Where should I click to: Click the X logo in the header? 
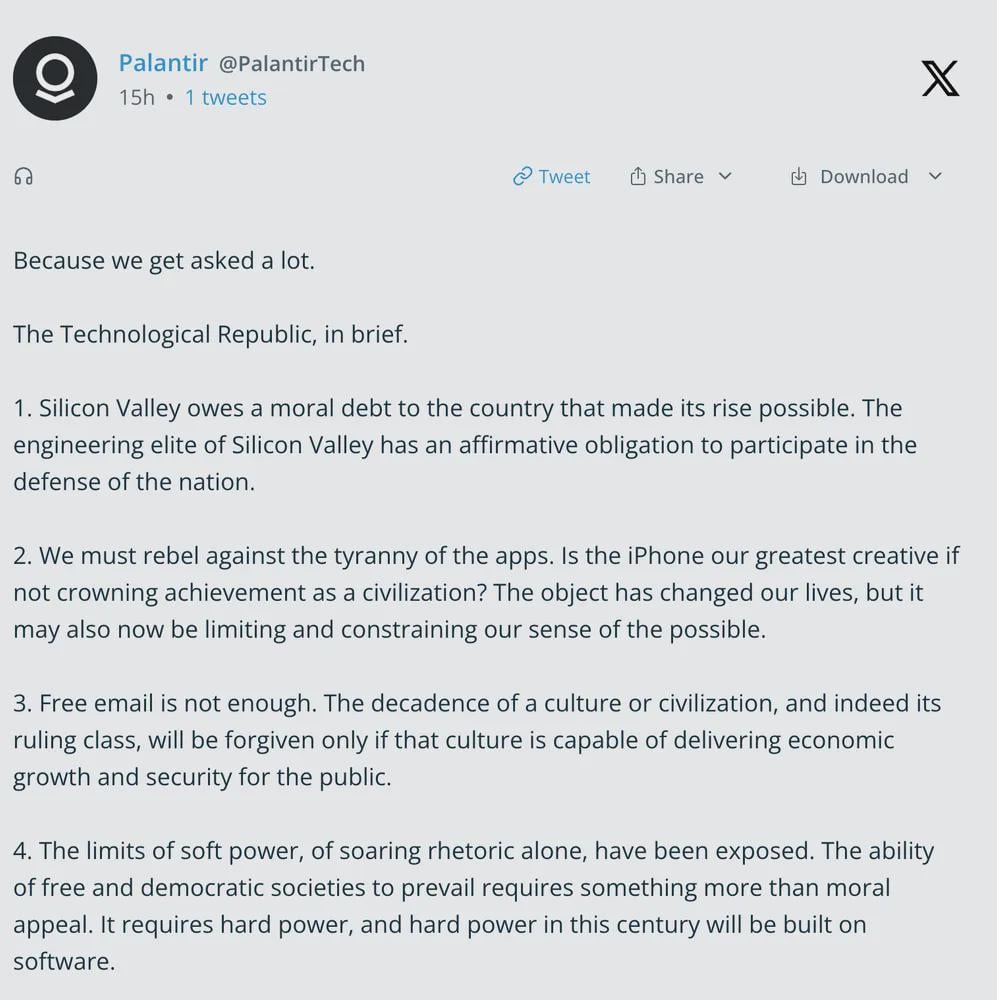click(940, 78)
